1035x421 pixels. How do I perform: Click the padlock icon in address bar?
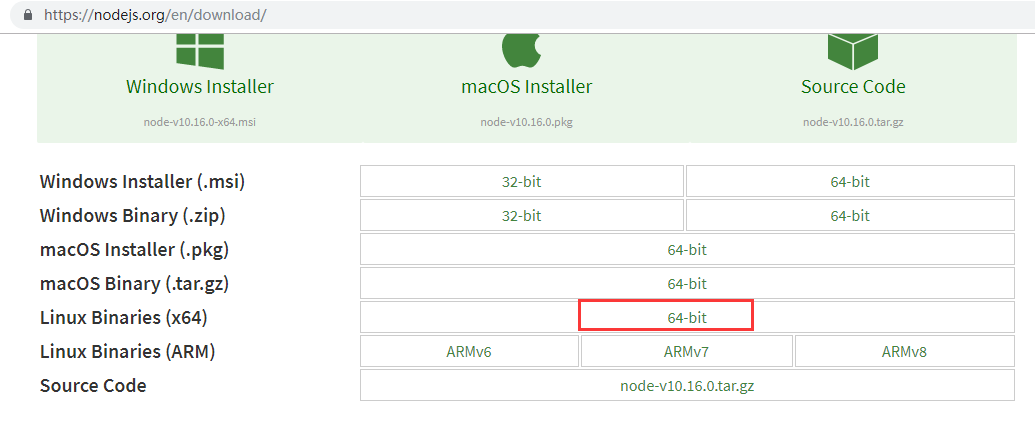tap(26, 16)
